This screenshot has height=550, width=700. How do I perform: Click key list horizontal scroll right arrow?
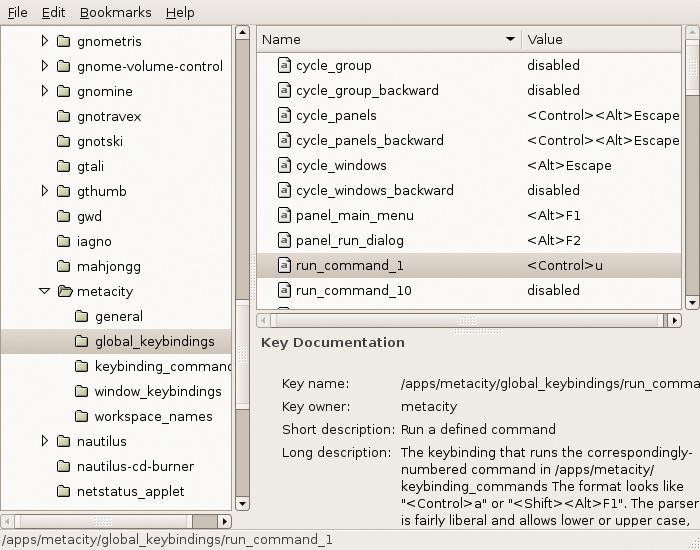tap(675, 320)
